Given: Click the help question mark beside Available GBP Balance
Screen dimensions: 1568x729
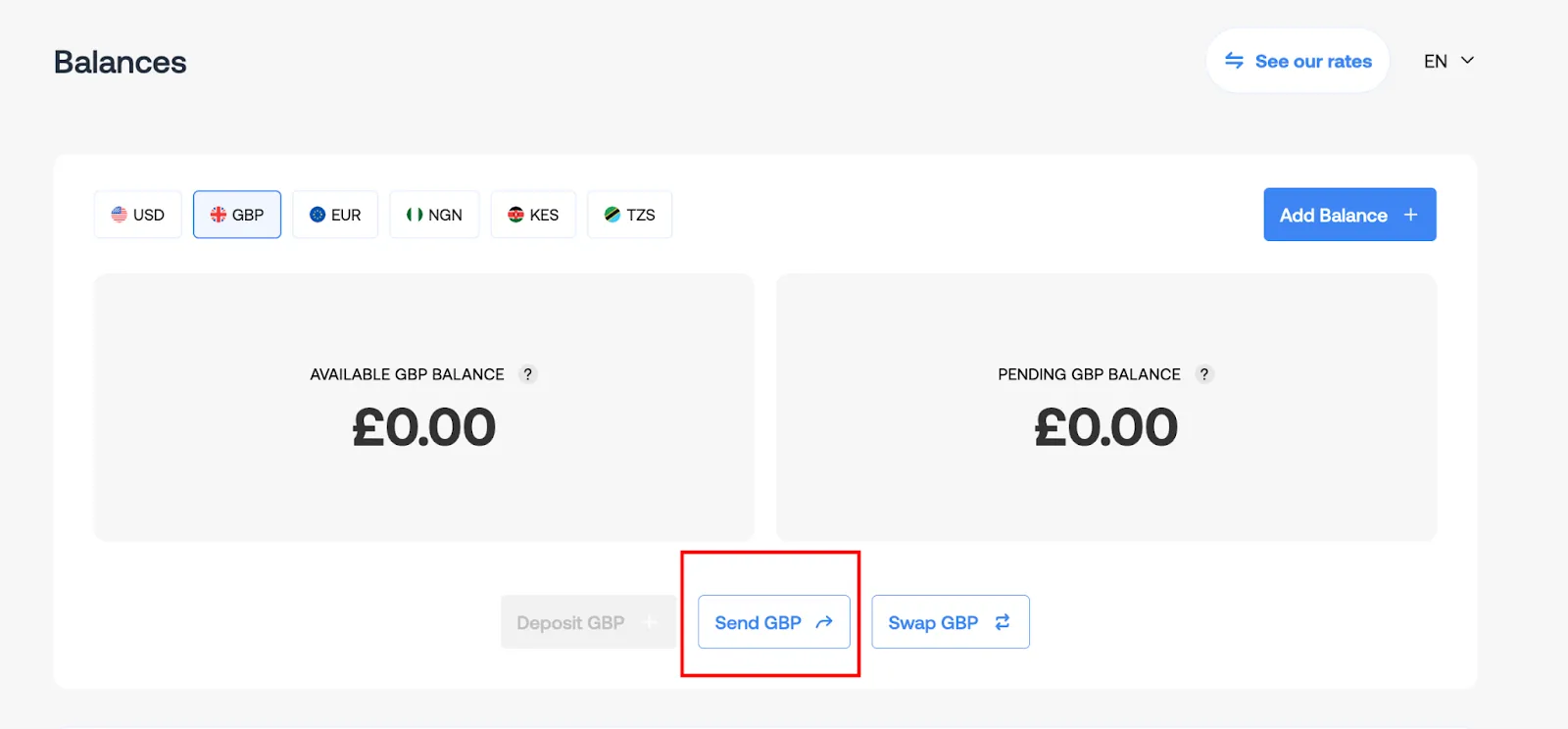Looking at the screenshot, I should point(528,374).
